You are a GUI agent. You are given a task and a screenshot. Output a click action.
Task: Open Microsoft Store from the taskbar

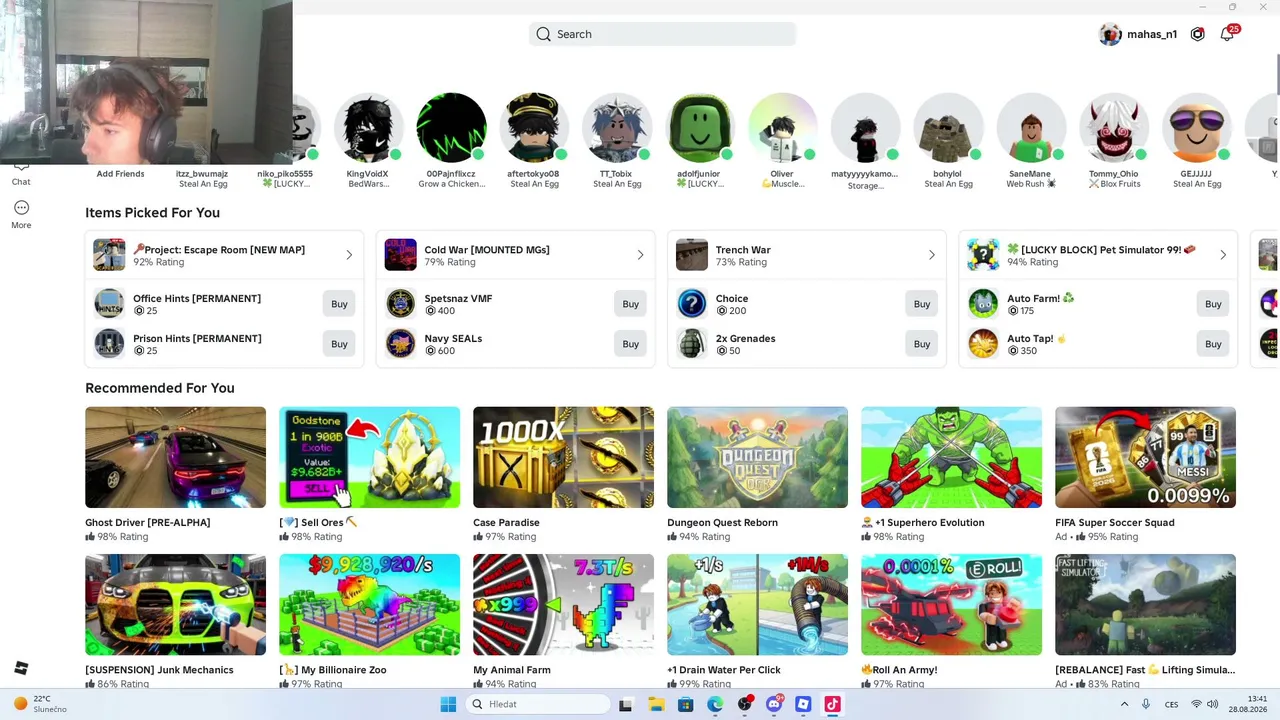(685, 704)
